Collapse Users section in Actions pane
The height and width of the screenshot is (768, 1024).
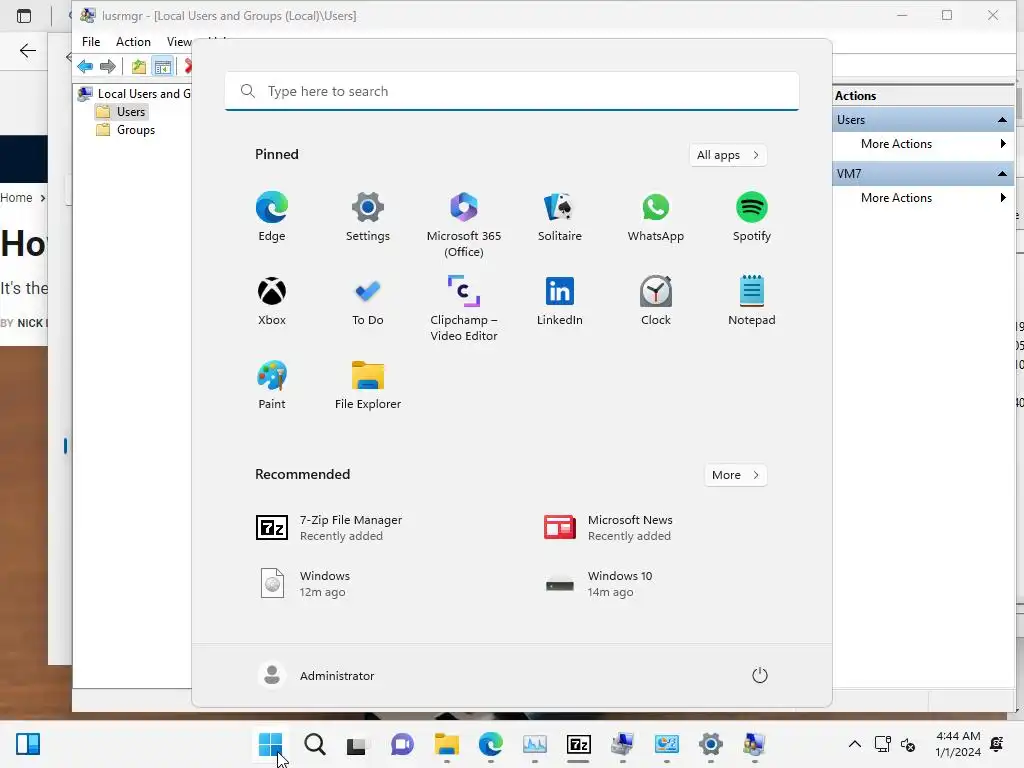(x=1002, y=120)
